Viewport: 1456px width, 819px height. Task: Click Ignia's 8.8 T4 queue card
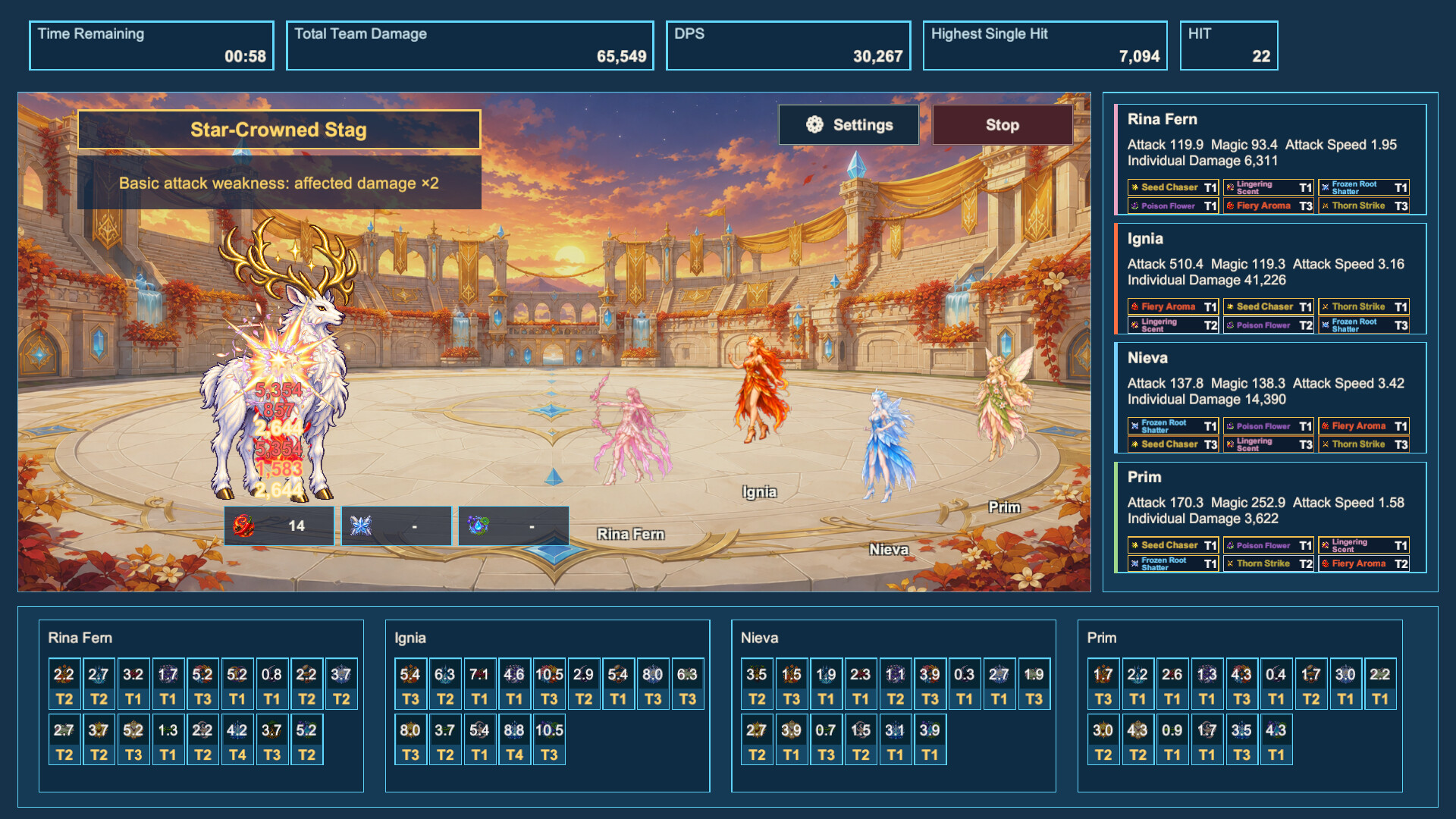(x=514, y=739)
